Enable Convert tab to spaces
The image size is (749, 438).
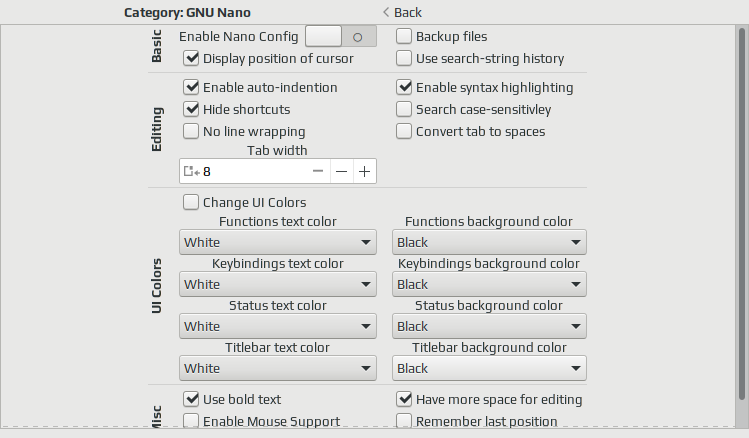point(404,131)
